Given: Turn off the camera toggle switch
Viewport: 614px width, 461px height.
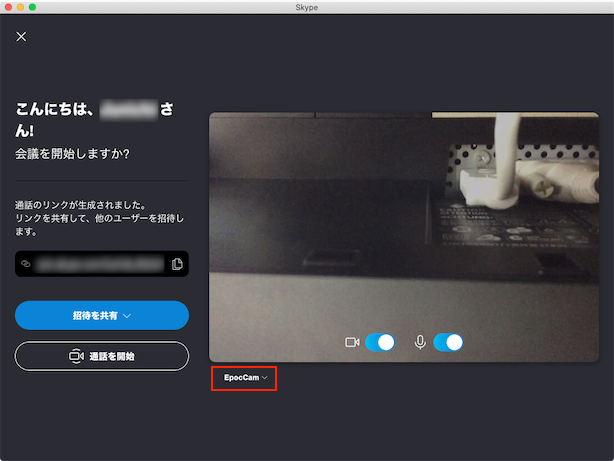Looking at the screenshot, I should 380,342.
